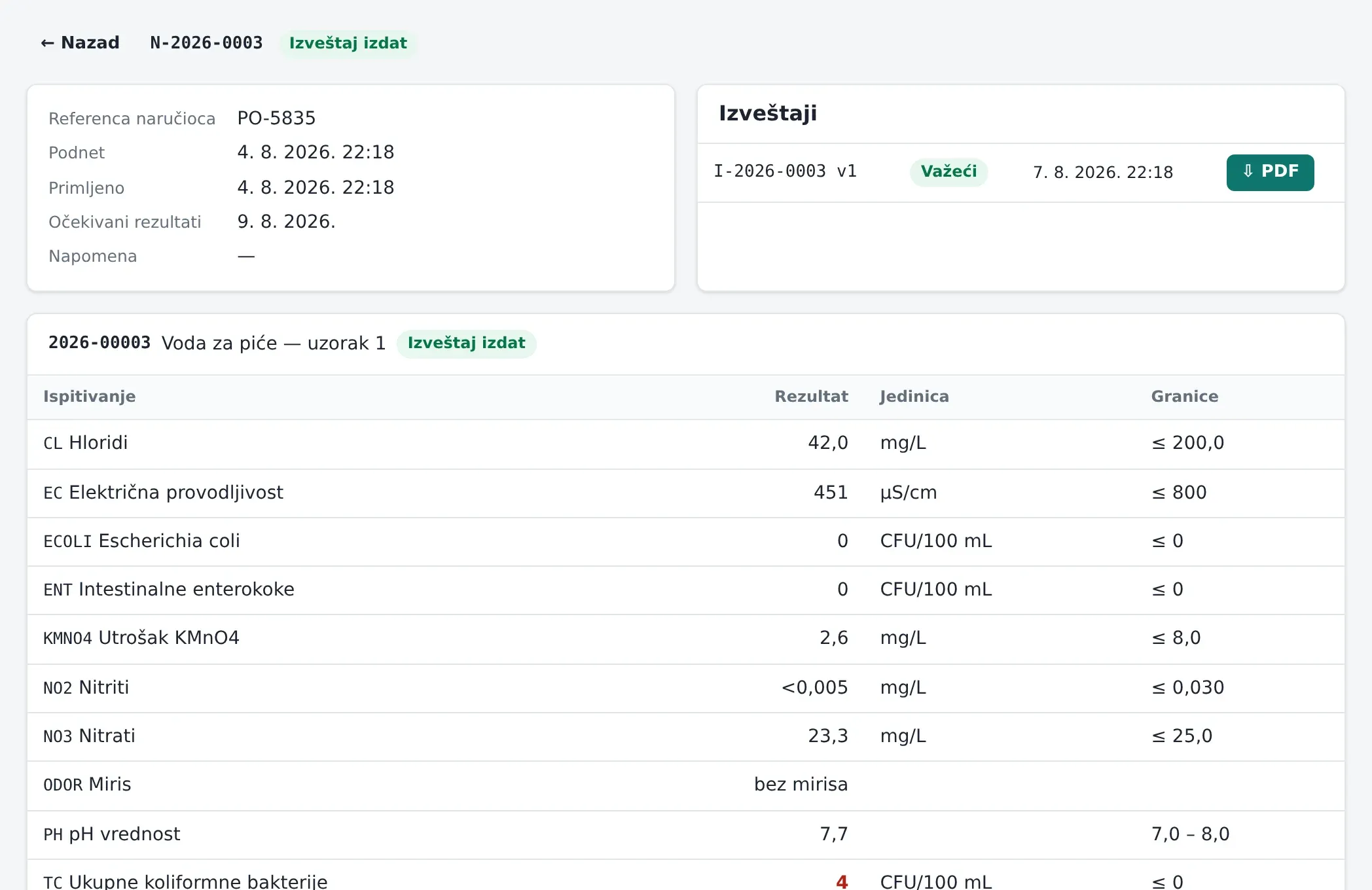Click the report date 7. 8. 2026. 22:18
Viewport: 1372px width, 890px height.
tap(1103, 172)
